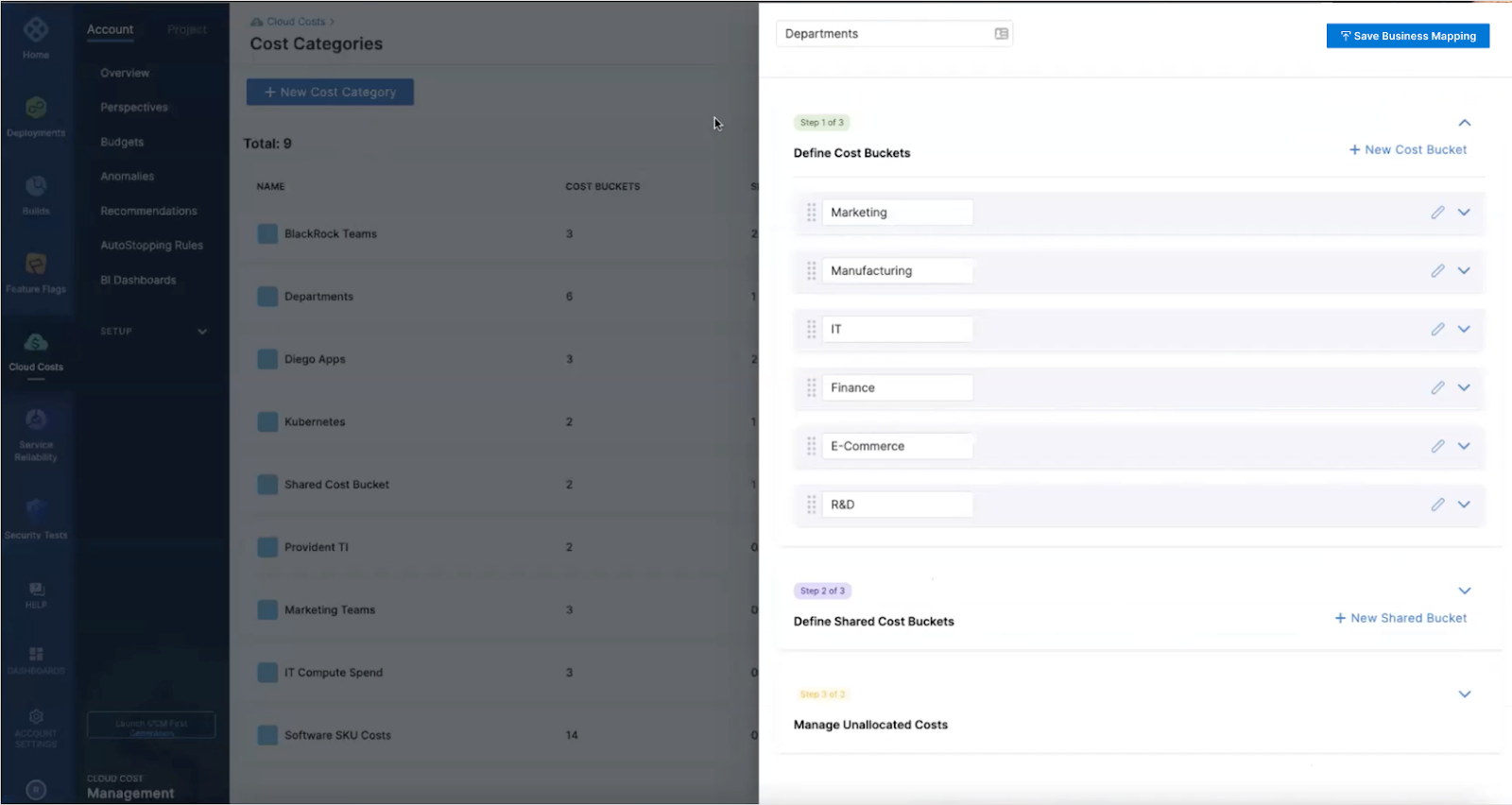
Task: Edit the Manufacturing cost bucket pencil icon
Action: [1437, 271]
